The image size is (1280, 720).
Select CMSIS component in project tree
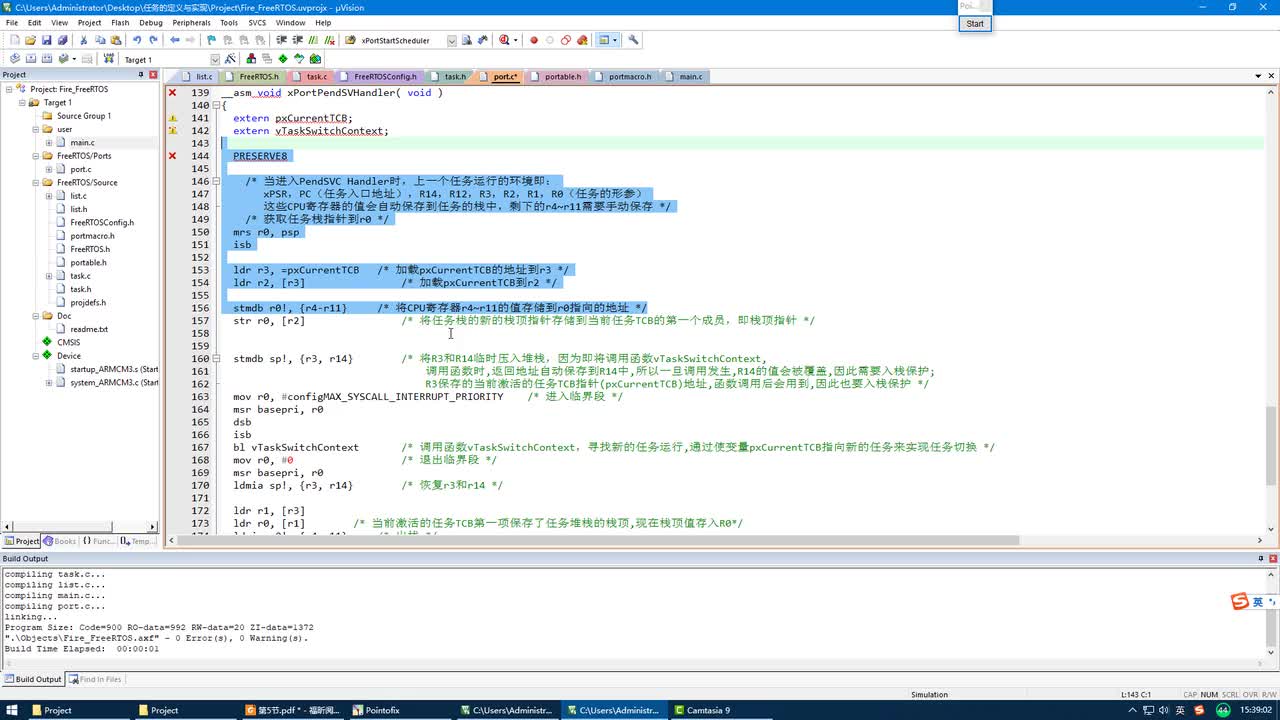click(68, 342)
